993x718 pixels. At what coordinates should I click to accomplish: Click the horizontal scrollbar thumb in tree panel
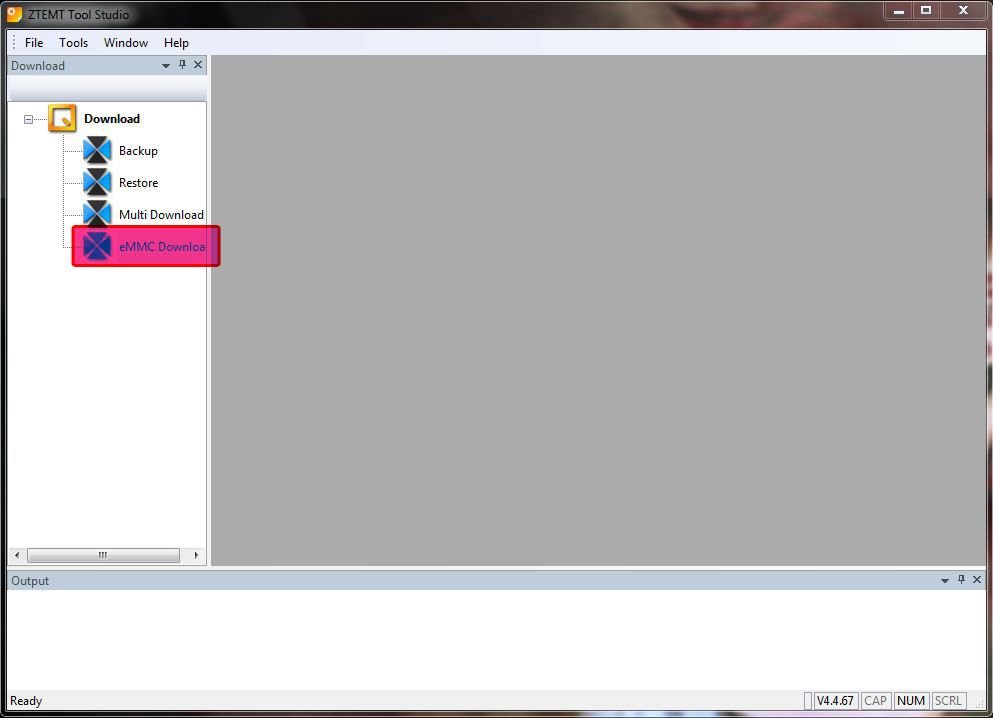click(103, 555)
